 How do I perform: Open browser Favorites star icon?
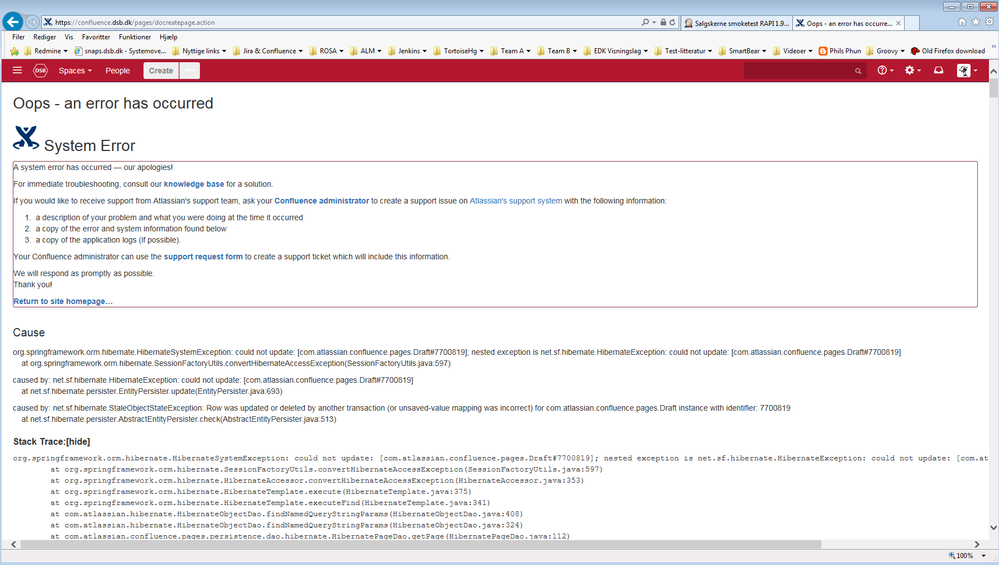pos(975,22)
